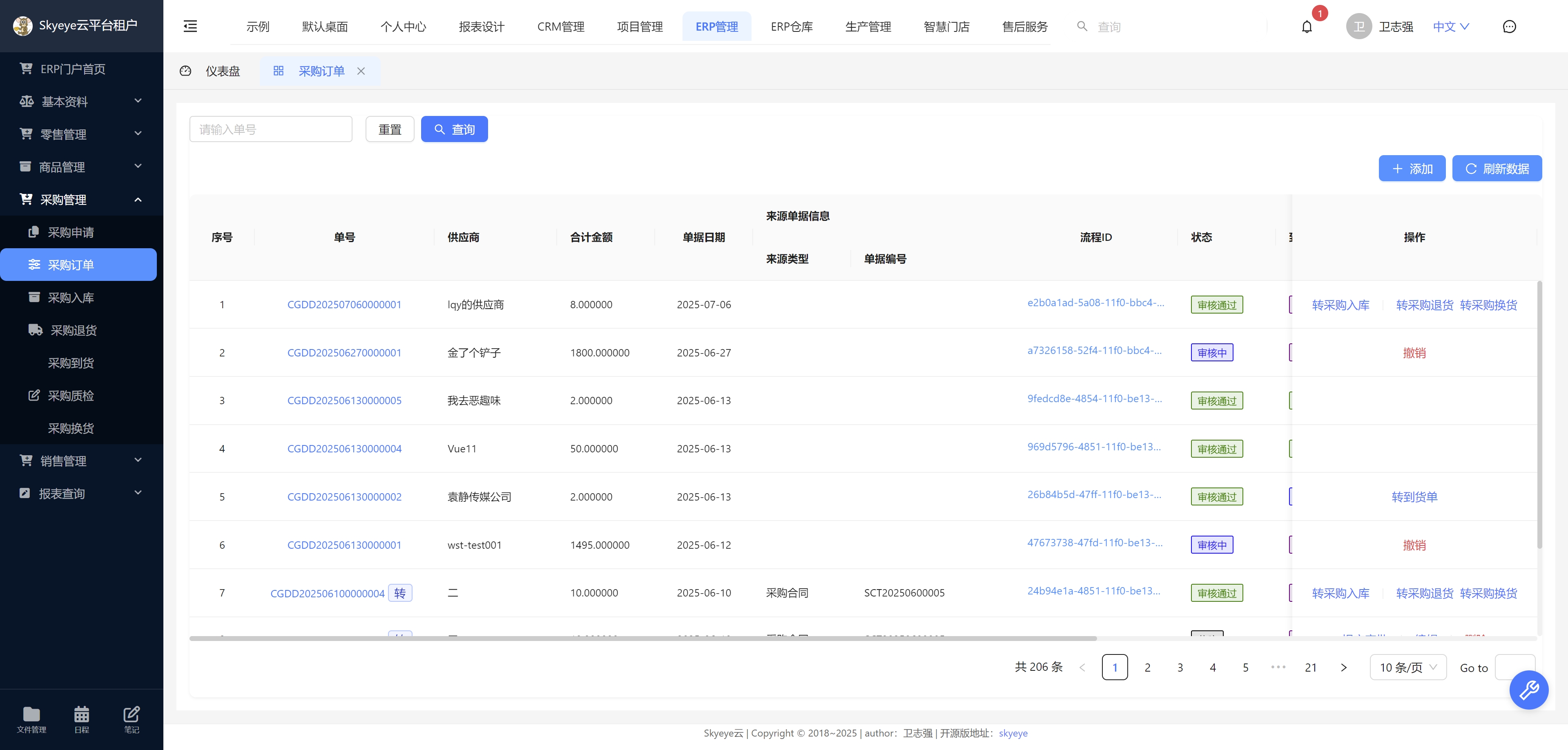The image size is (1568, 750).
Task: Switch to the 默认桌面 top menu
Action: [325, 27]
